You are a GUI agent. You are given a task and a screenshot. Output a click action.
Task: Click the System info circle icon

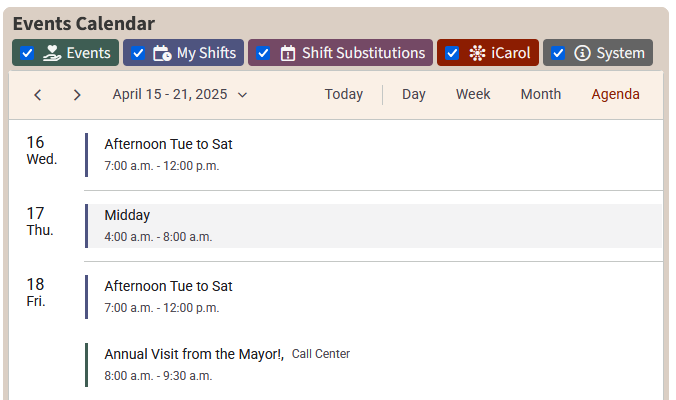pos(582,53)
